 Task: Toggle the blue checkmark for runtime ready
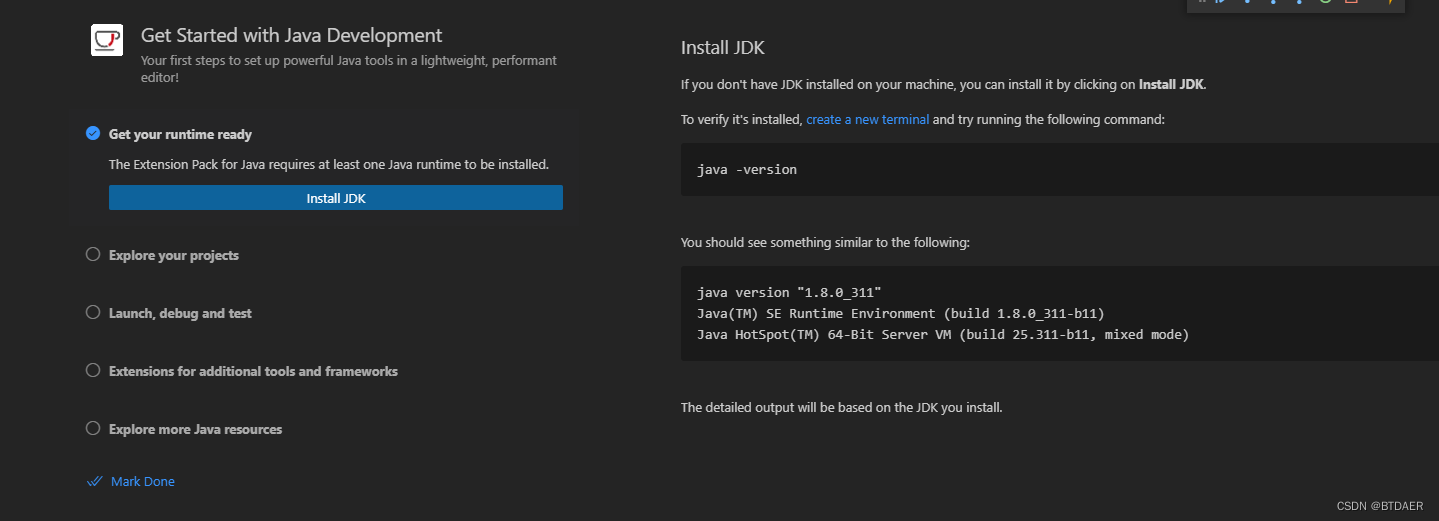[93, 134]
